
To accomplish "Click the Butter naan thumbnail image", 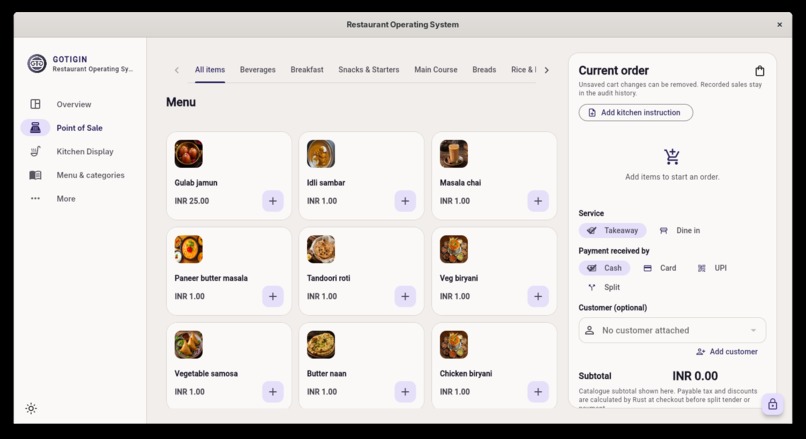I will pyautogui.click(x=321, y=344).
